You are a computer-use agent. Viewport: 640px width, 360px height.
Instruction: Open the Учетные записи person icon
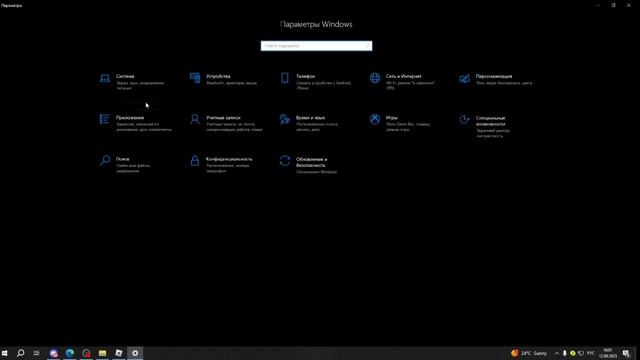(x=195, y=119)
